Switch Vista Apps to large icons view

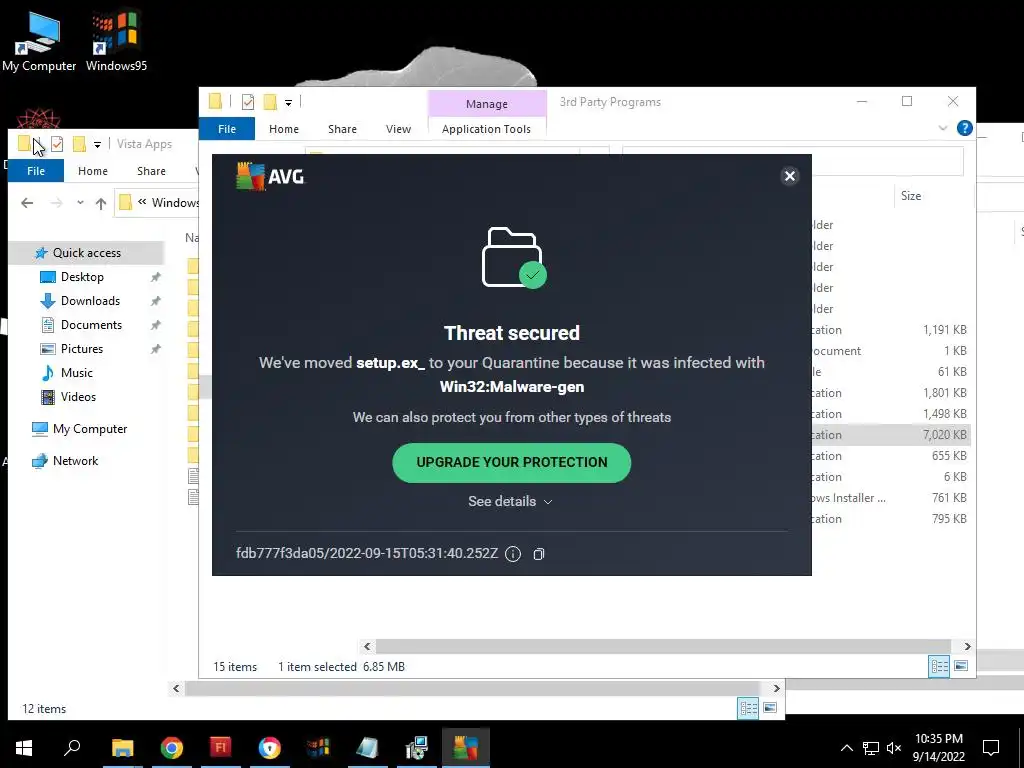click(x=770, y=708)
